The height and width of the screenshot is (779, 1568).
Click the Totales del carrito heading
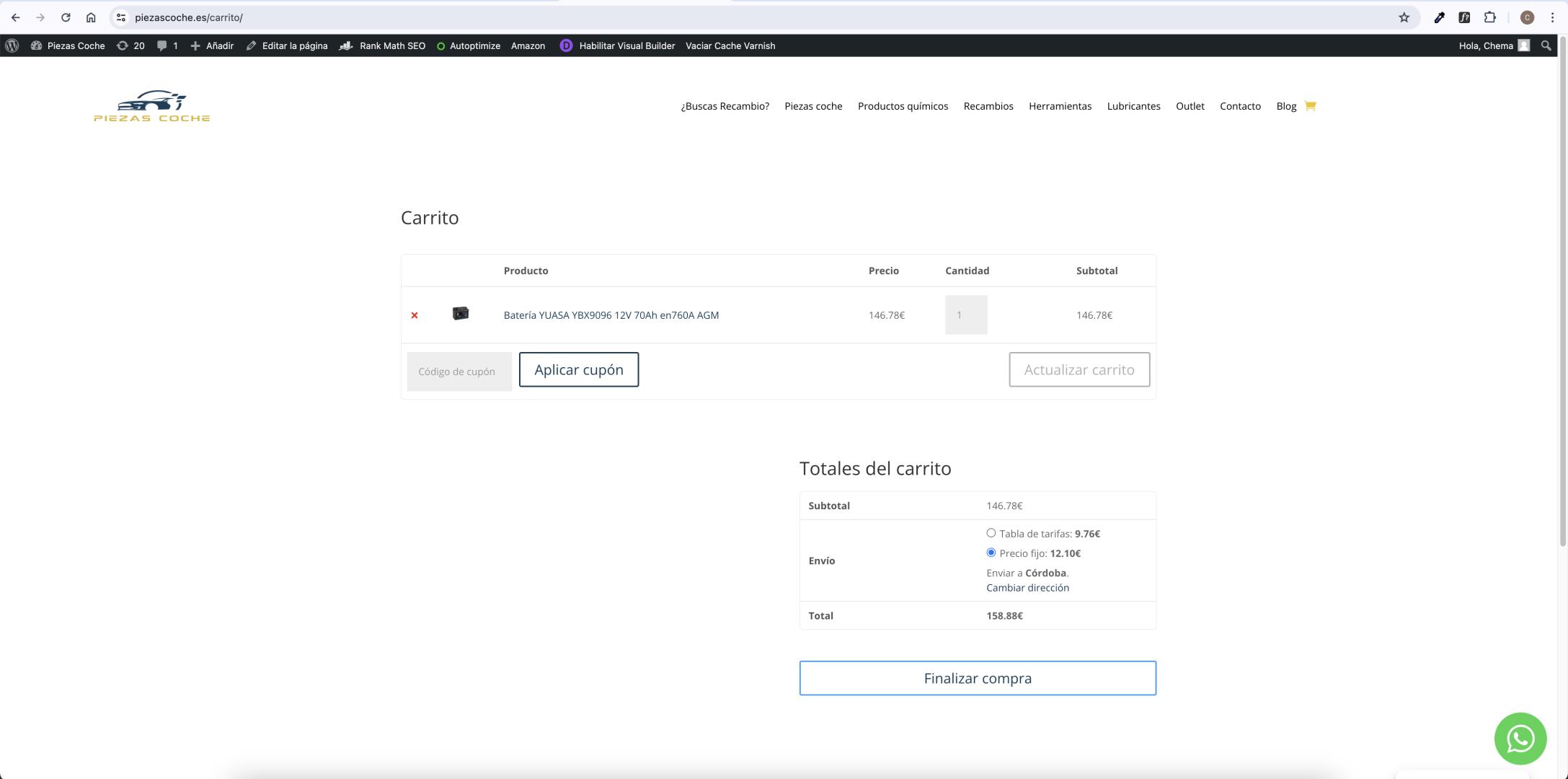coord(875,469)
